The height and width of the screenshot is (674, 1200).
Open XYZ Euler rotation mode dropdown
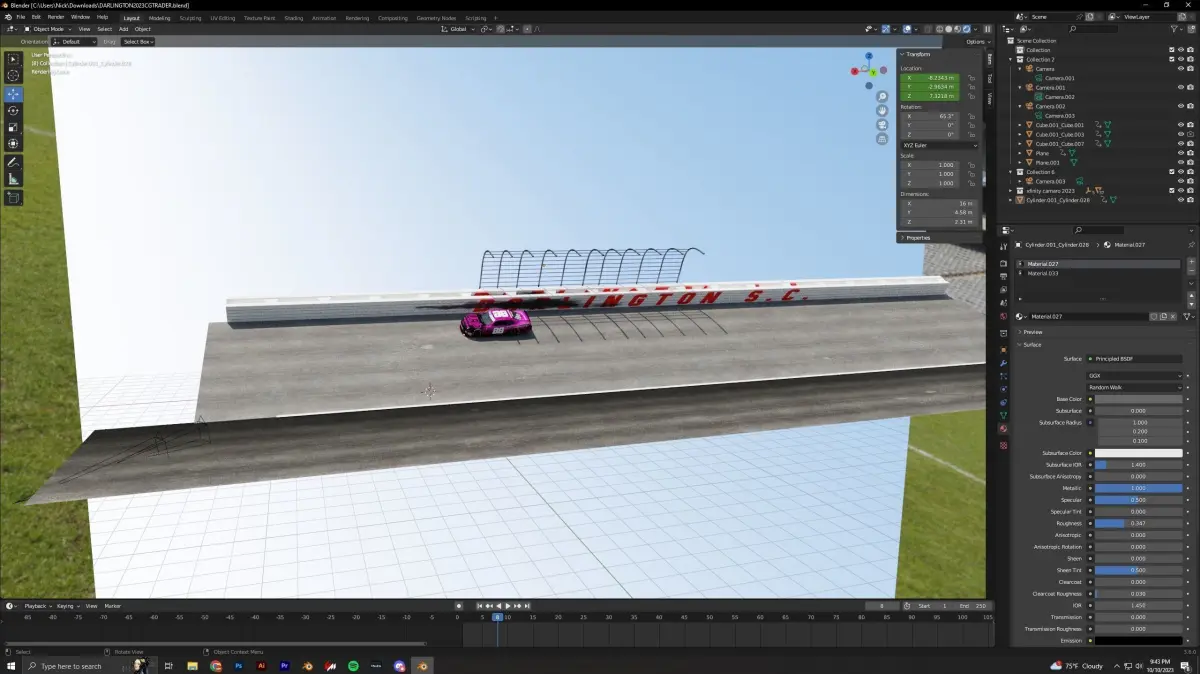[940, 145]
